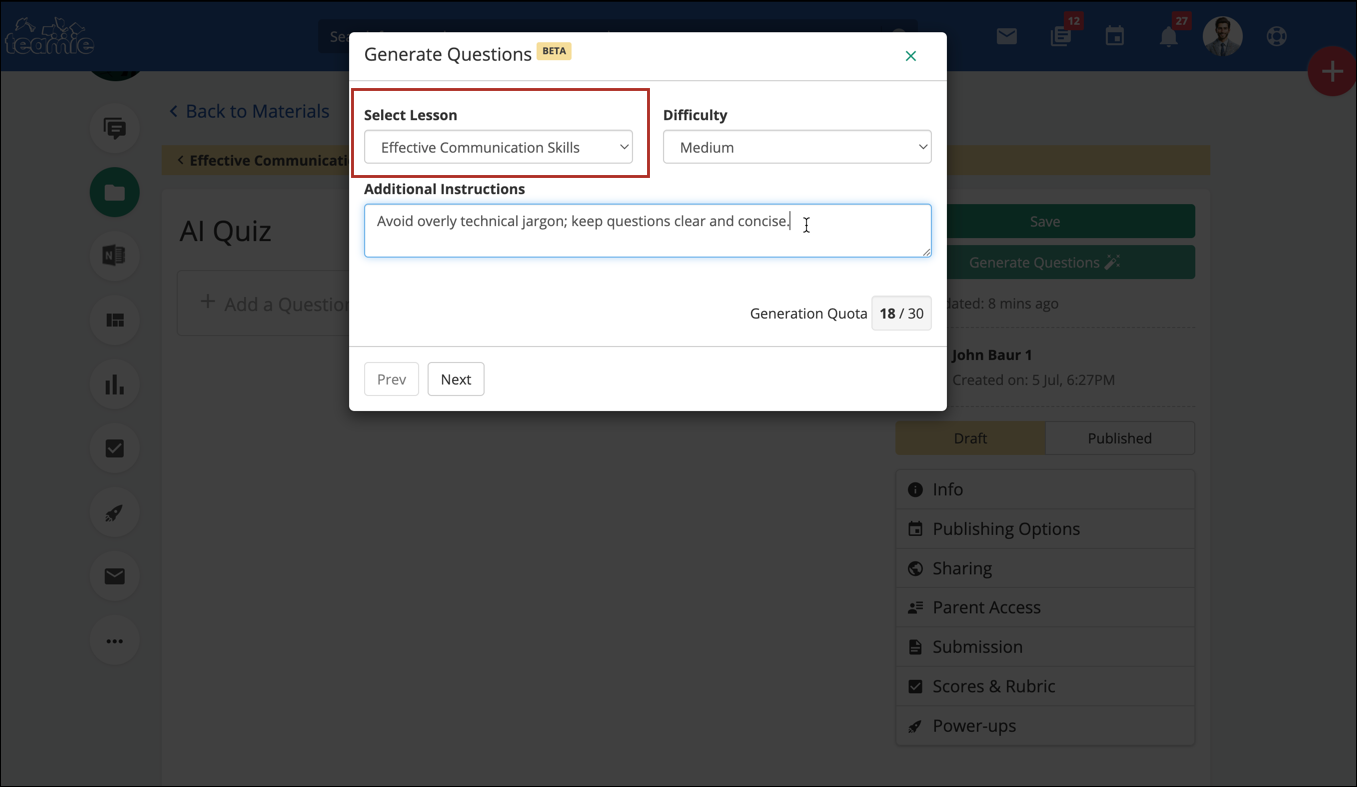Click the rocket sidebar icon
The height and width of the screenshot is (787, 1357).
(115, 513)
